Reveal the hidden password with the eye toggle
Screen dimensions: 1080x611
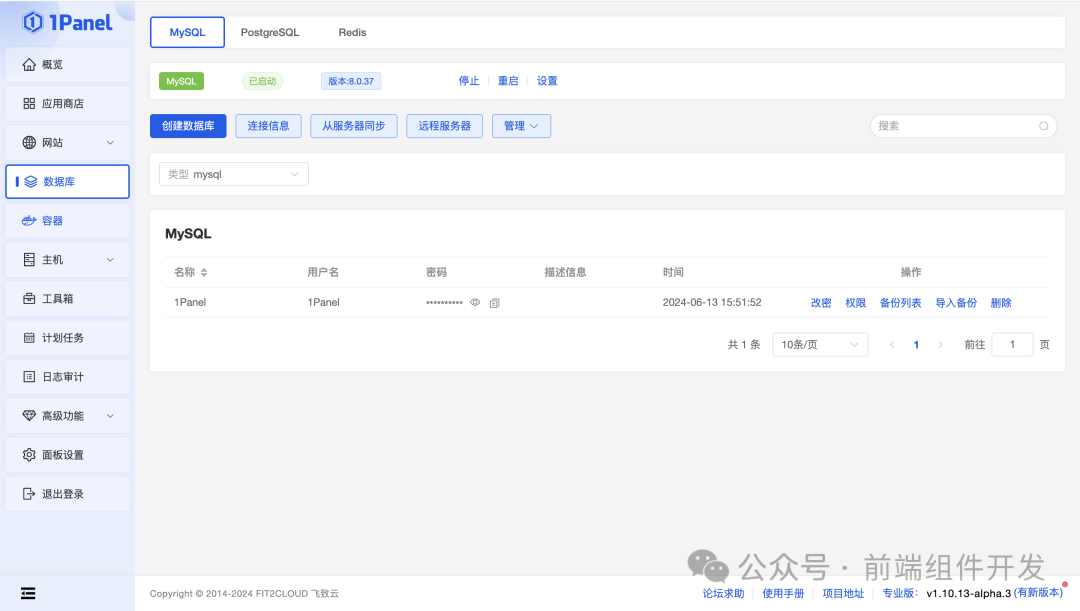pyautogui.click(x=477, y=302)
